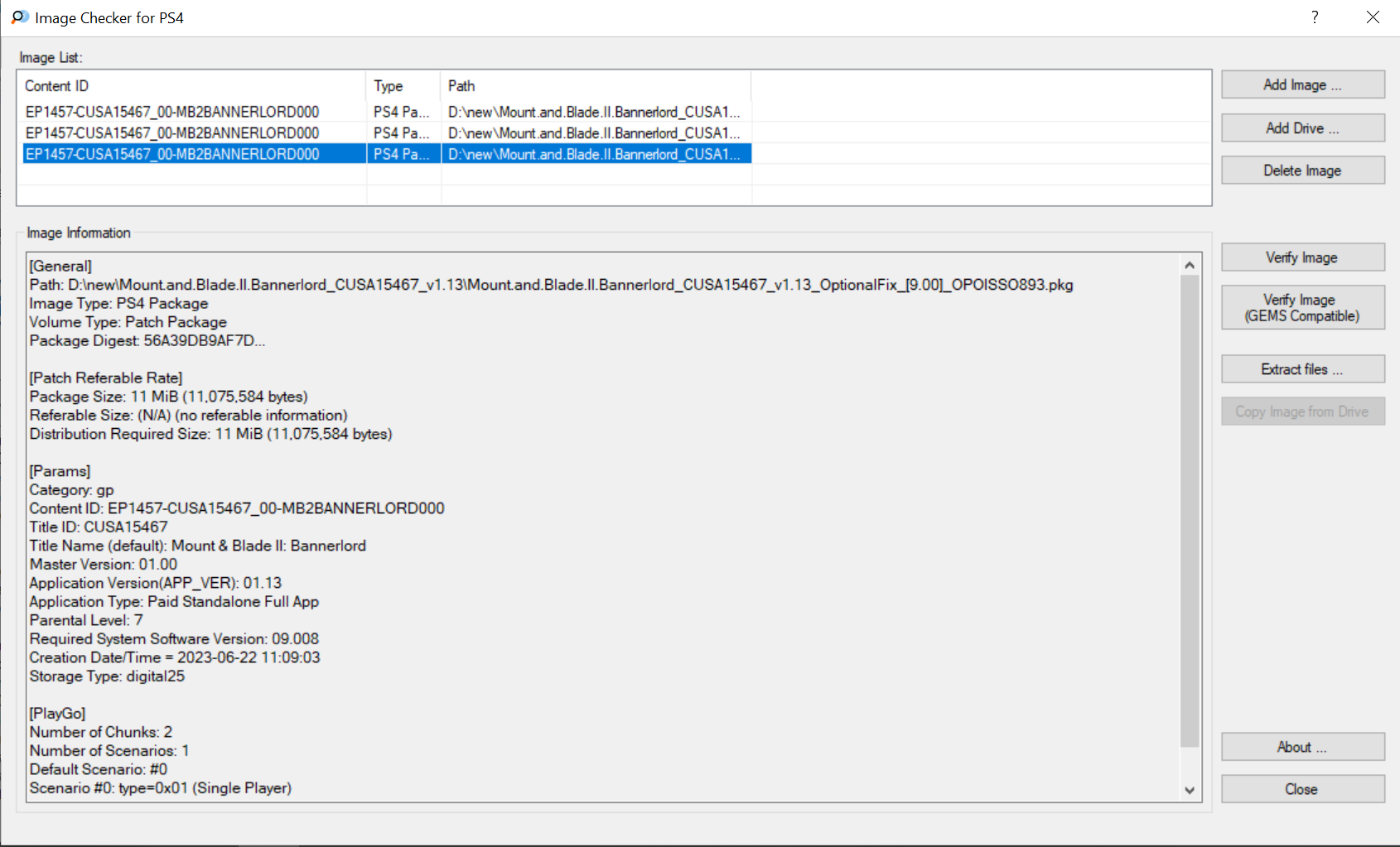
Task: Delete the selected image with Delete Image
Action: click(1302, 170)
